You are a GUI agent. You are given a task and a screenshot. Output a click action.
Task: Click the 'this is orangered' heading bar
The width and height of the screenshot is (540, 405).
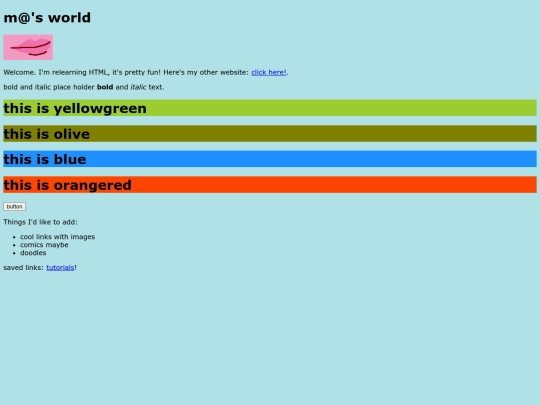pyautogui.click(x=270, y=185)
